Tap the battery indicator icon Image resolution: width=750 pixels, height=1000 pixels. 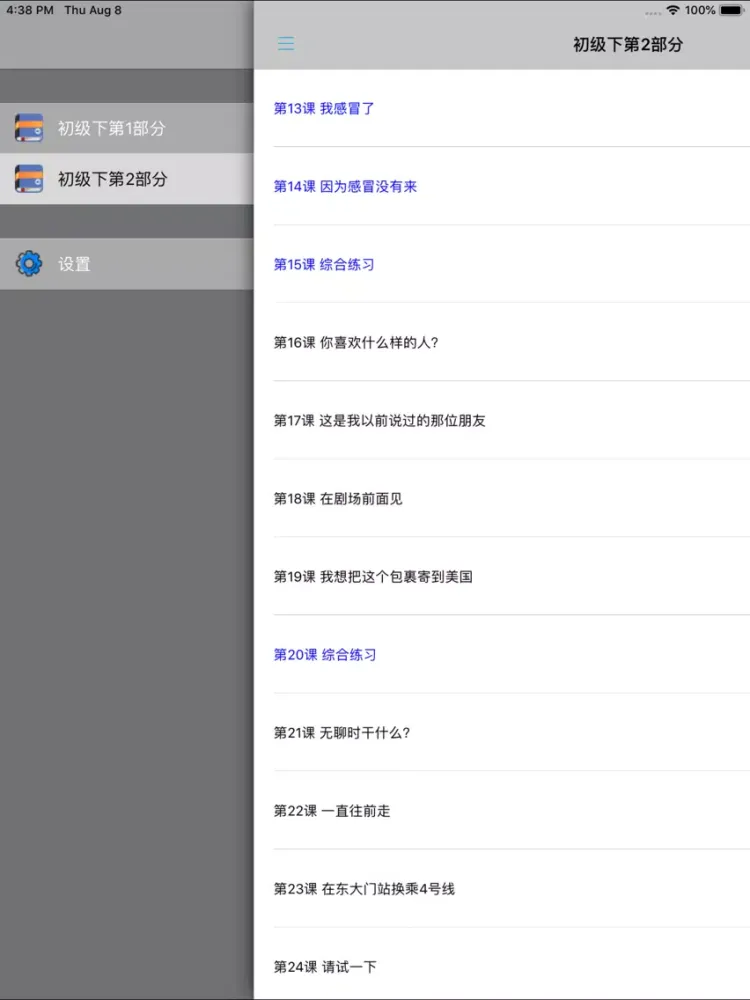click(732, 10)
